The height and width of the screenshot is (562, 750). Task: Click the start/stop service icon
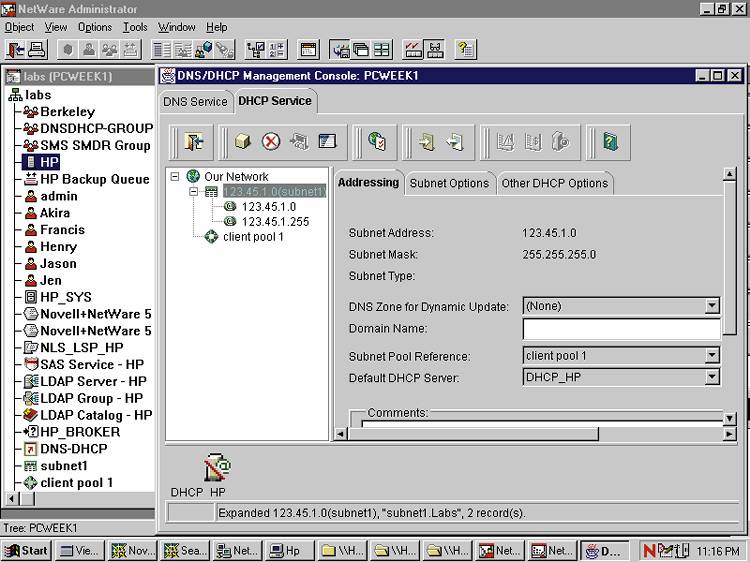tap(561, 142)
